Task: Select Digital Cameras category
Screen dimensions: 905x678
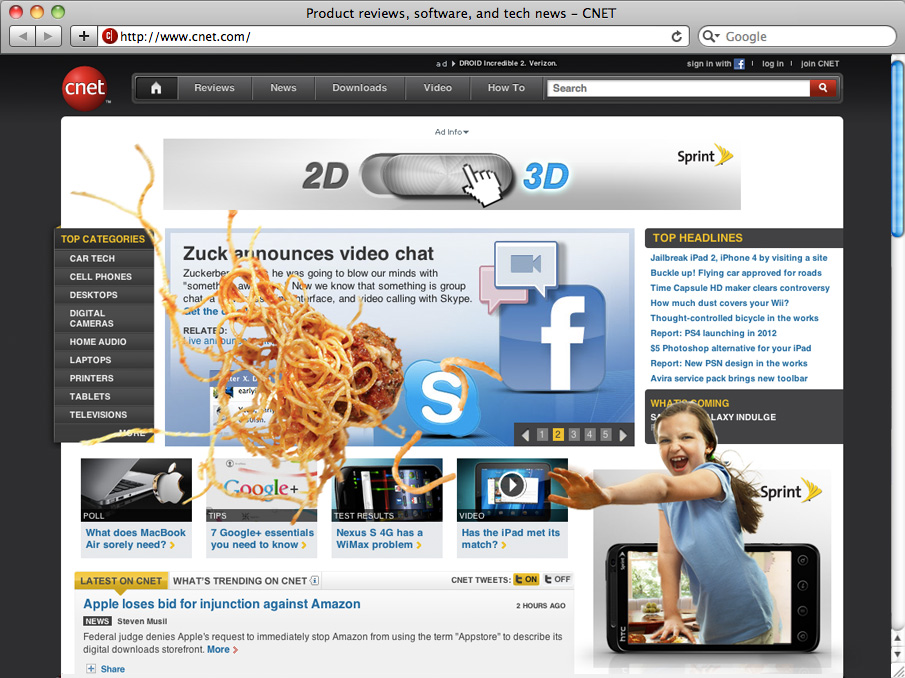Action: (x=91, y=319)
